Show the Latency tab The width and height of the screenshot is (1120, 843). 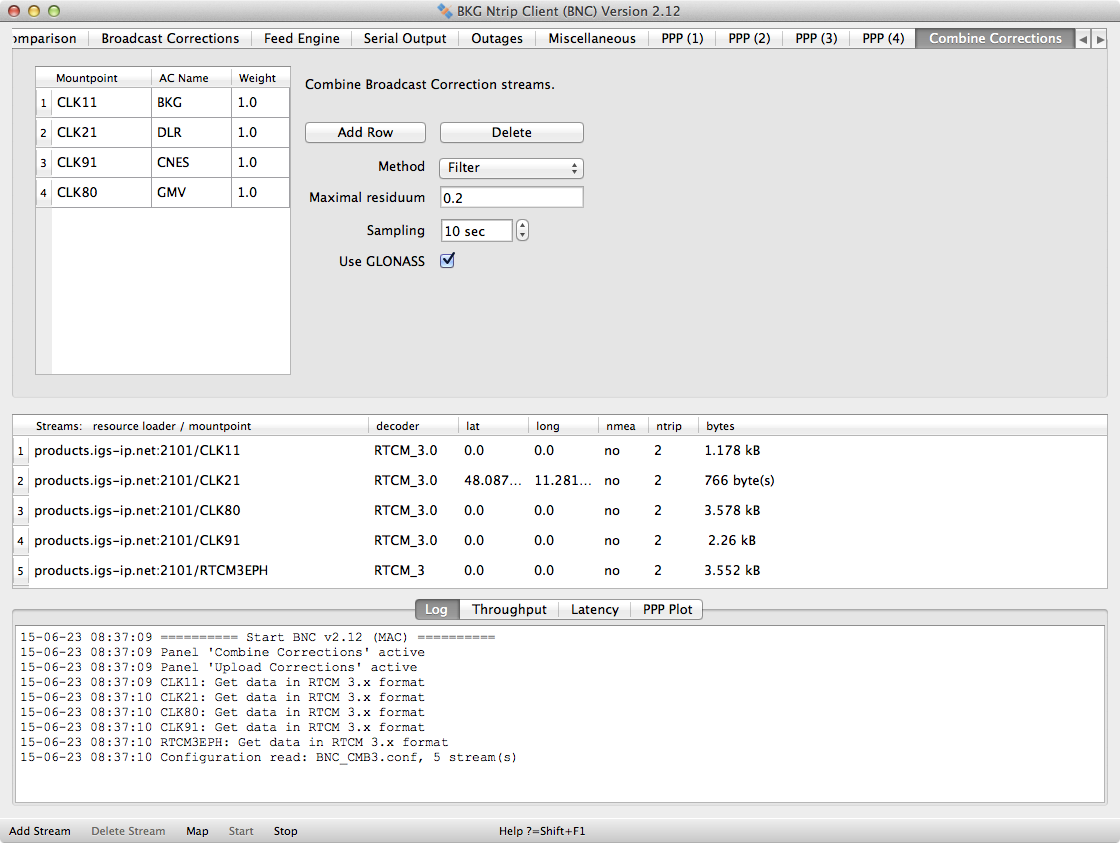(x=594, y=609)
